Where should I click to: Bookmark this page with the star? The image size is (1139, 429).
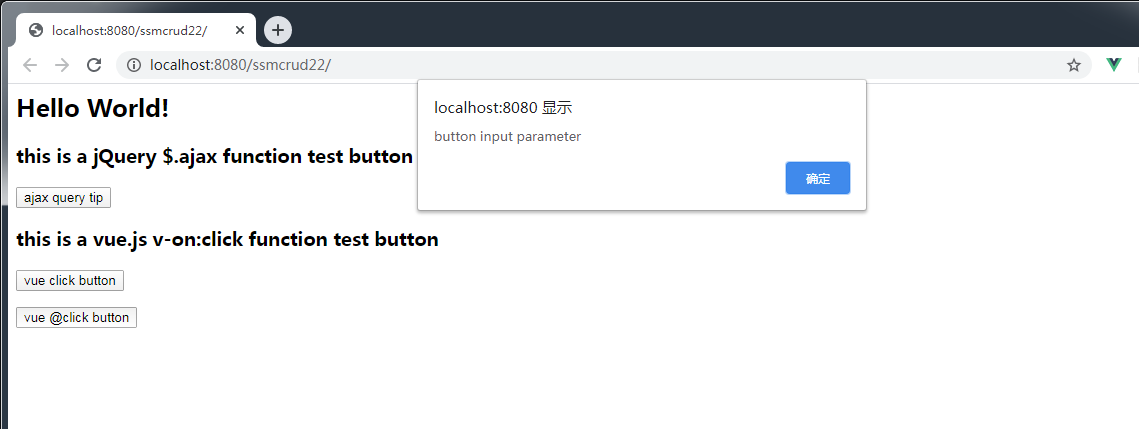(1074, 65)
